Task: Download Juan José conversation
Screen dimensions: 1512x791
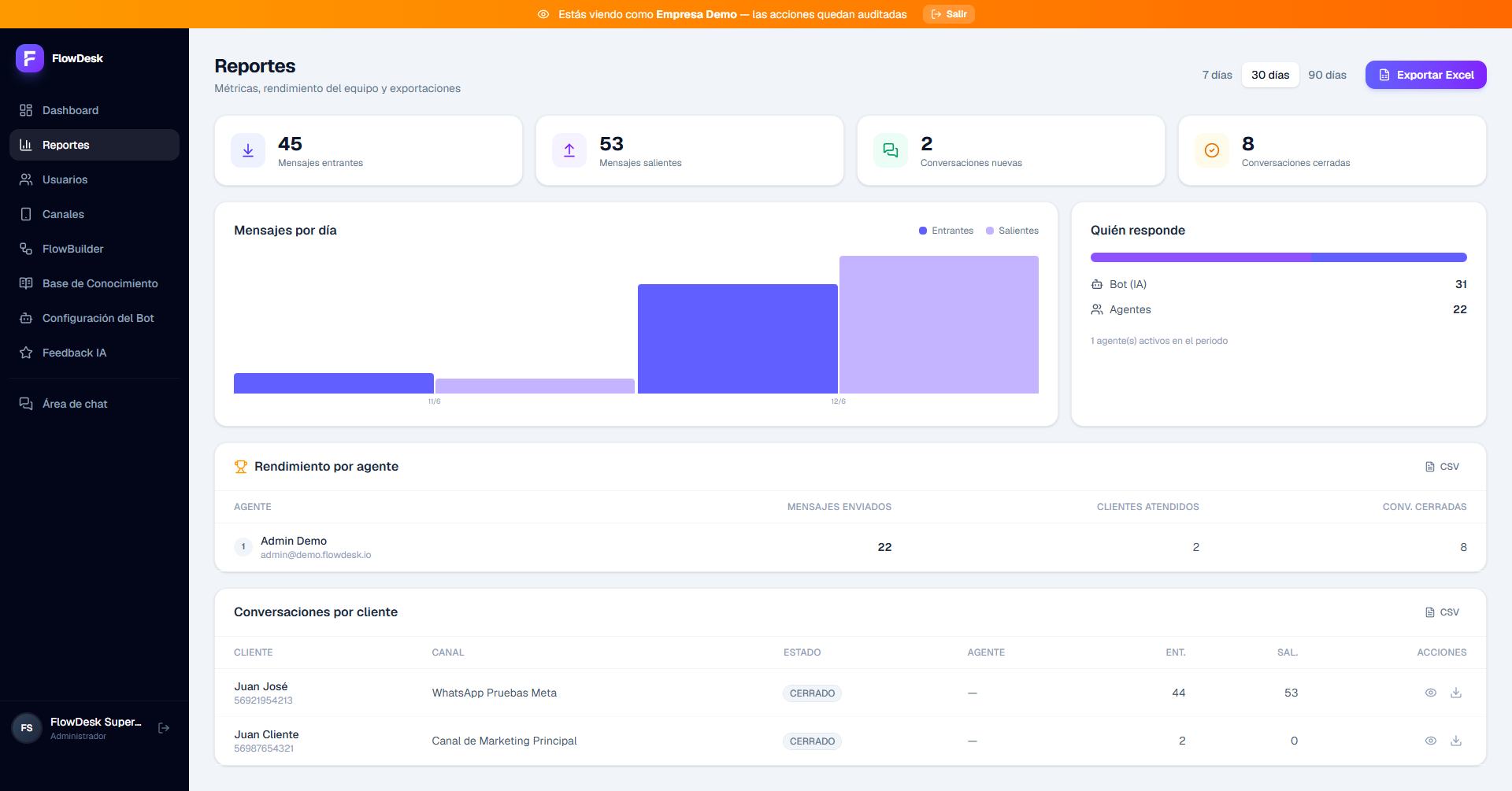Action: [1456, 693]
